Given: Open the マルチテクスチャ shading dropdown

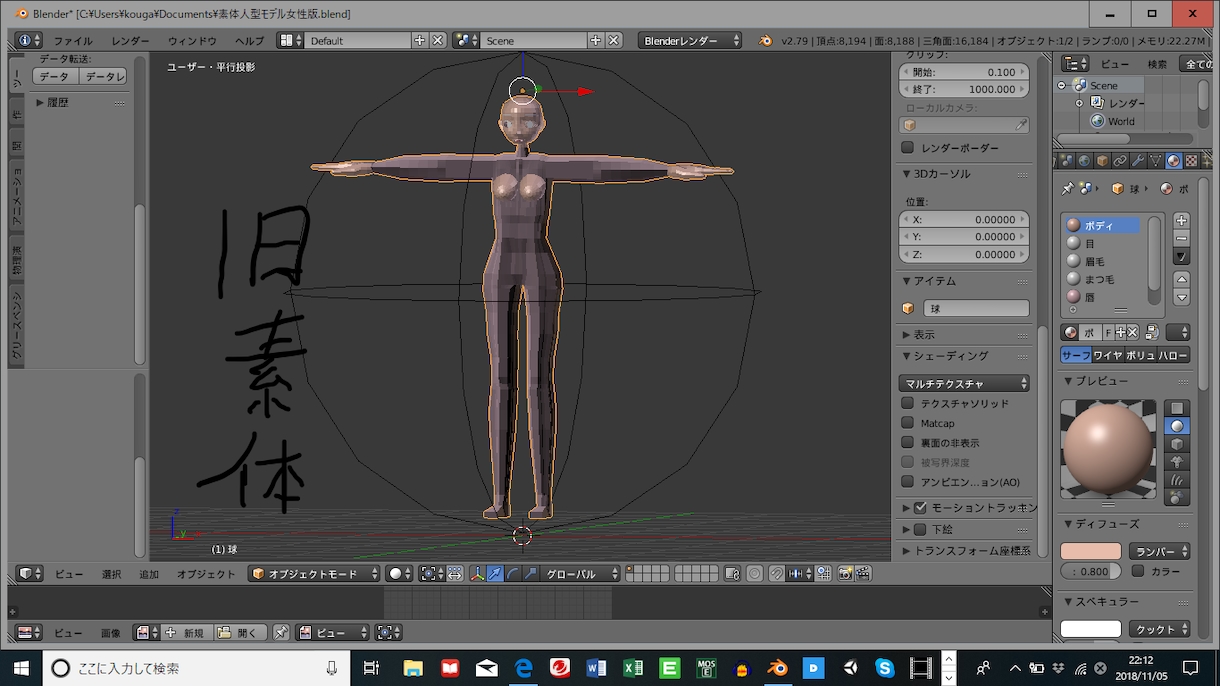Looking at the screenshot, I should pyautogui.click(x=964, y=384).
